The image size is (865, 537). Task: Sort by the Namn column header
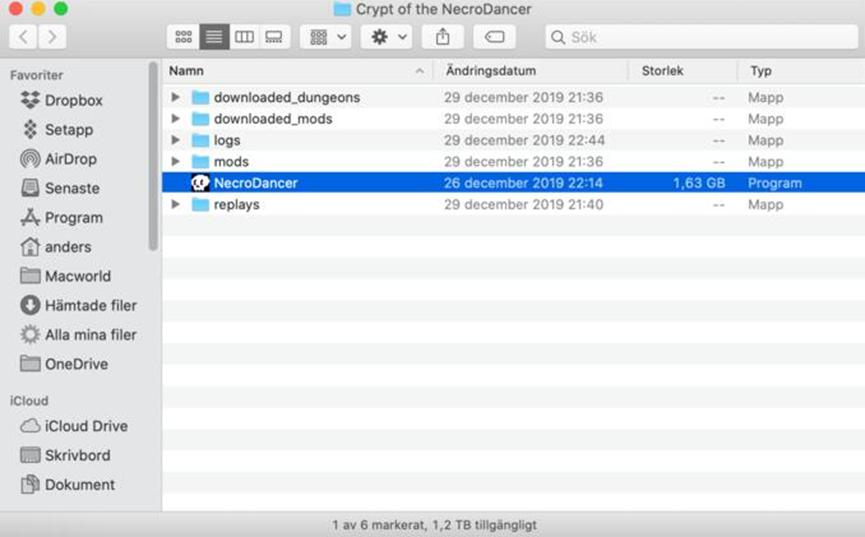[290, 71]
